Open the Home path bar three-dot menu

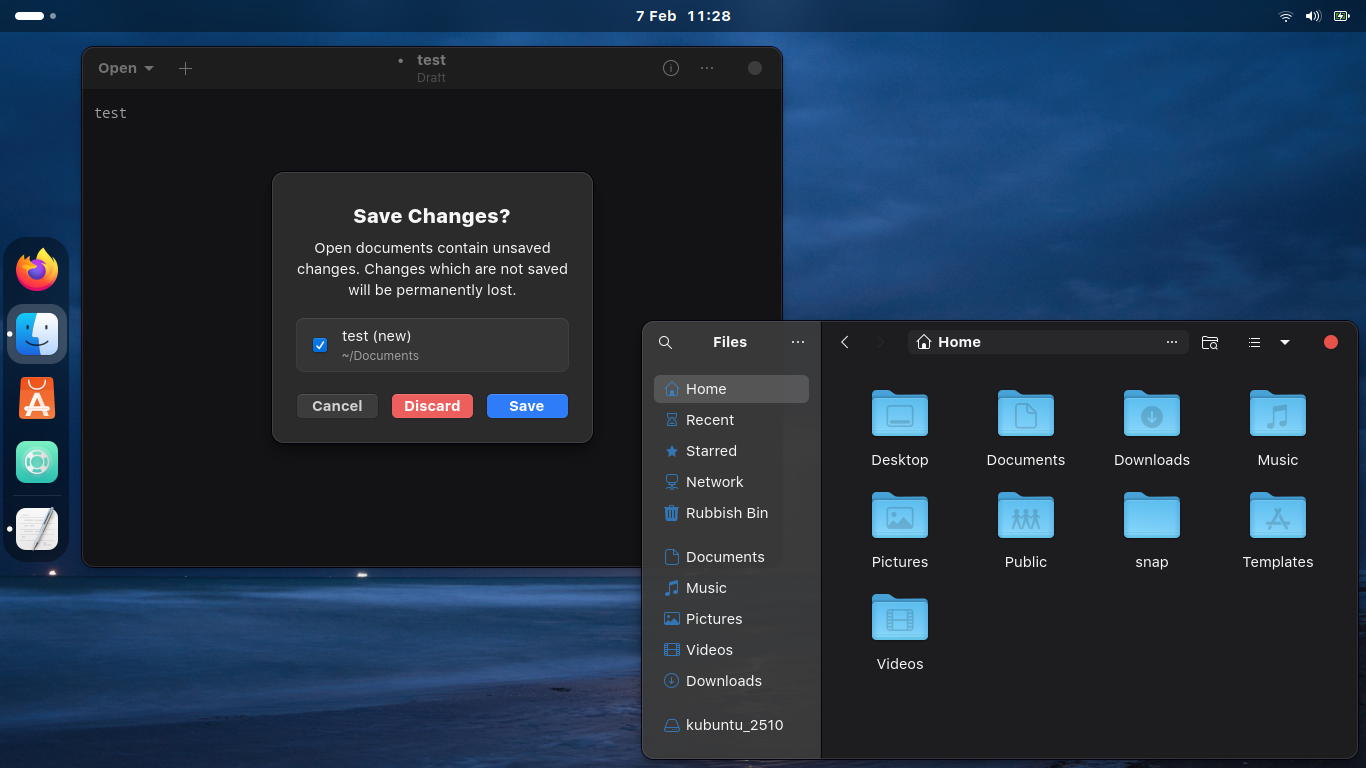1172,342
